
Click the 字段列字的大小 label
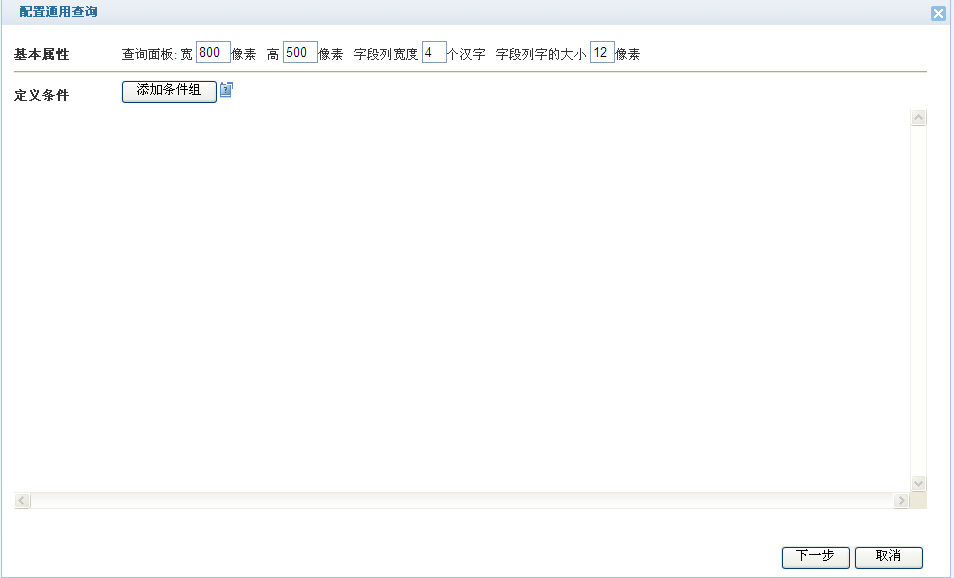[541, 55]
